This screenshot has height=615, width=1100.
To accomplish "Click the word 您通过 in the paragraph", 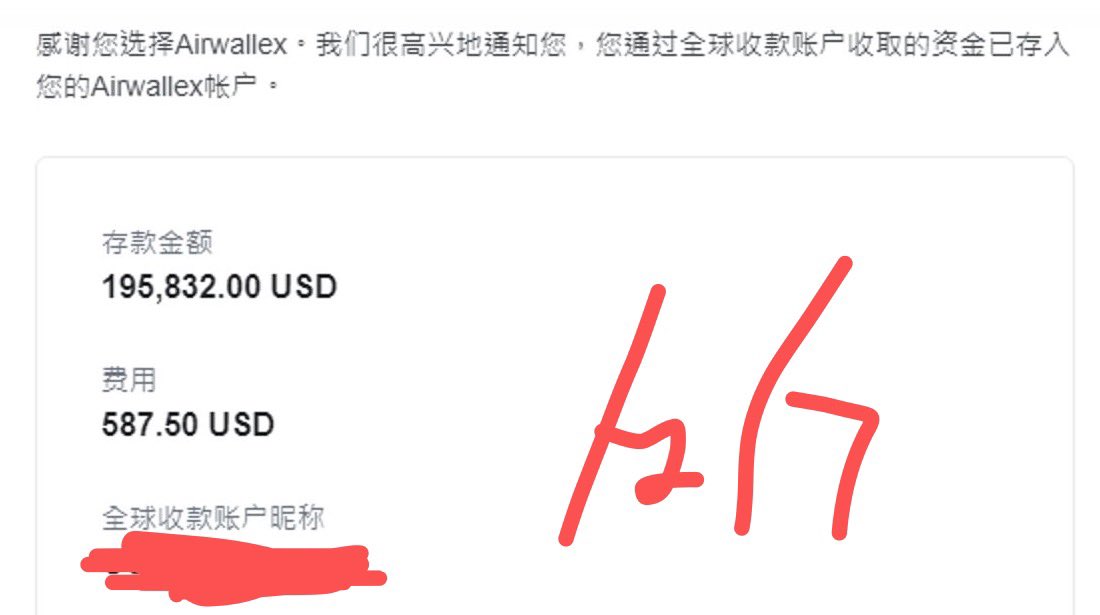I will point(638,45).
